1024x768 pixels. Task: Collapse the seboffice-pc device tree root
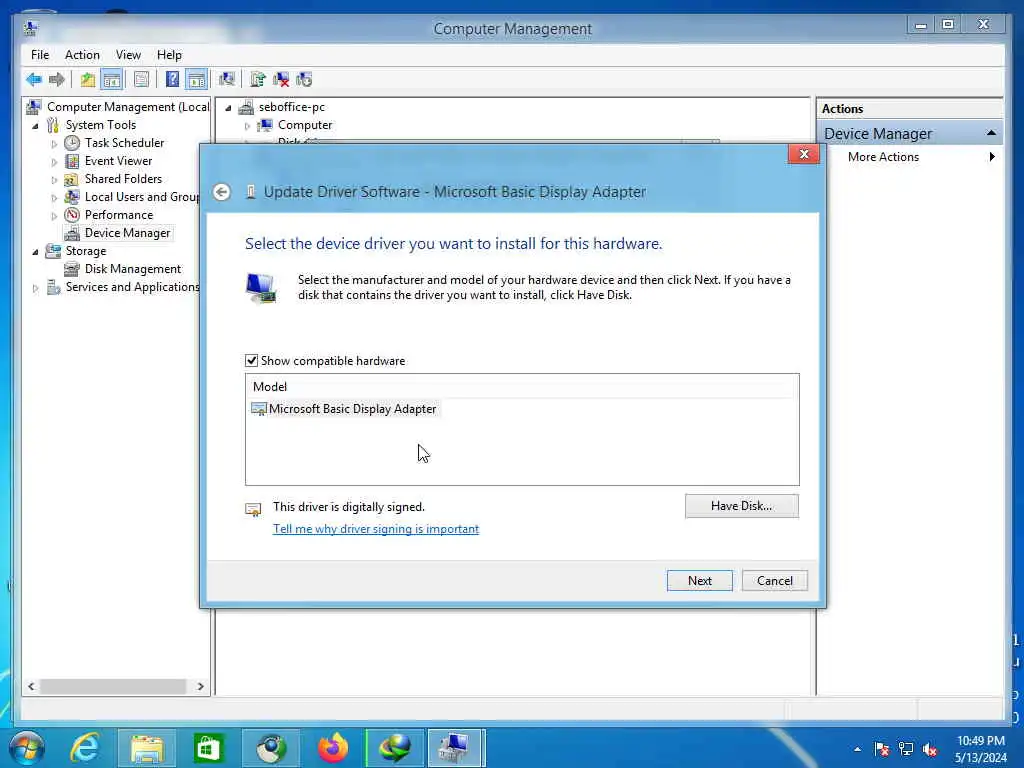click(228, 108)
